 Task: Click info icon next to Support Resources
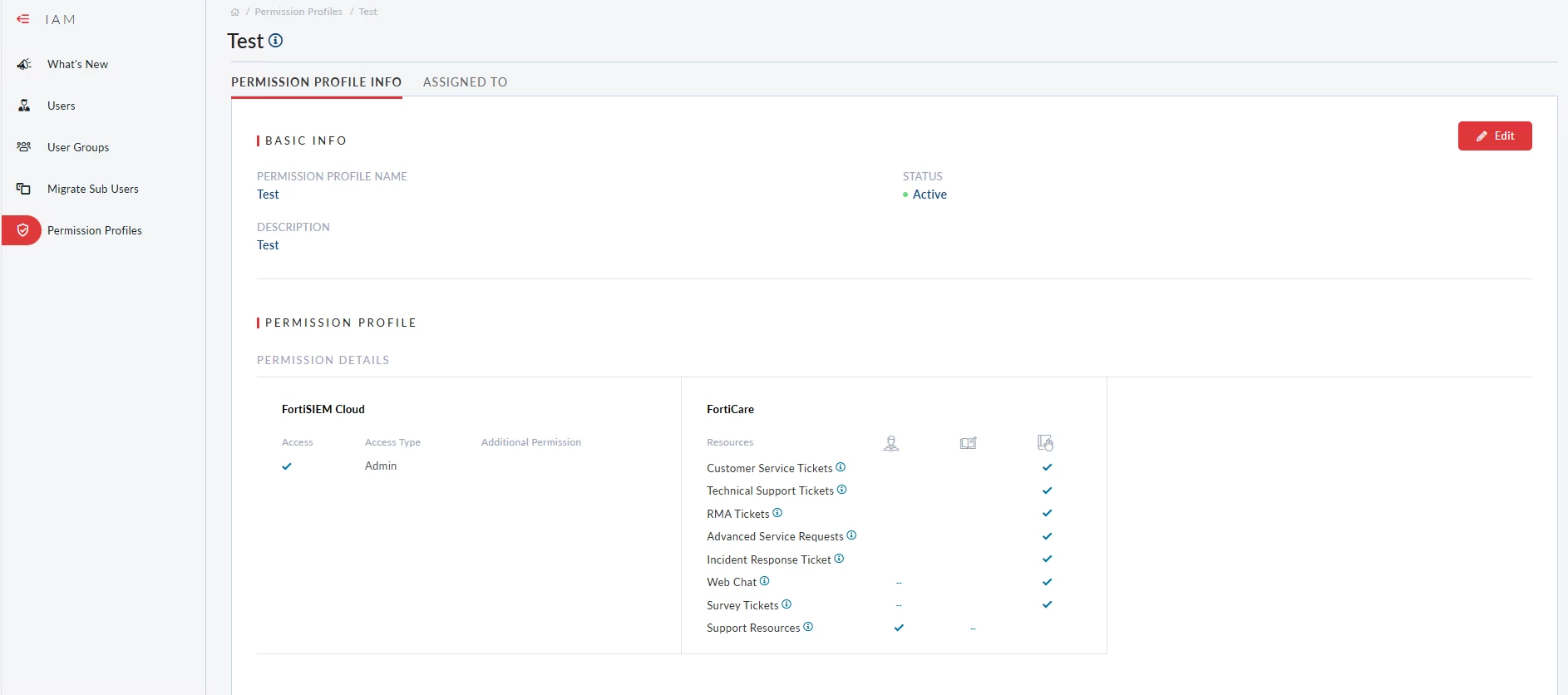tap(808, 627)
